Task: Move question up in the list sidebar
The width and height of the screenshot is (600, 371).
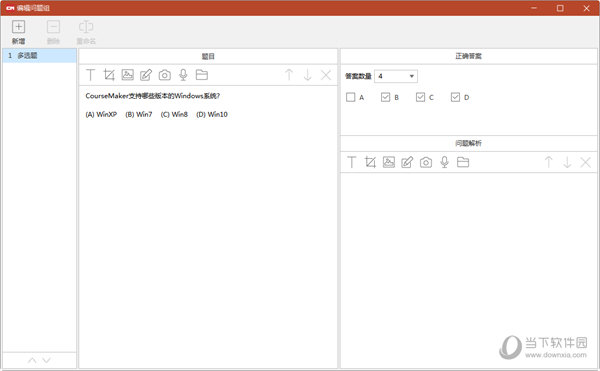Action: click(33, 360)
